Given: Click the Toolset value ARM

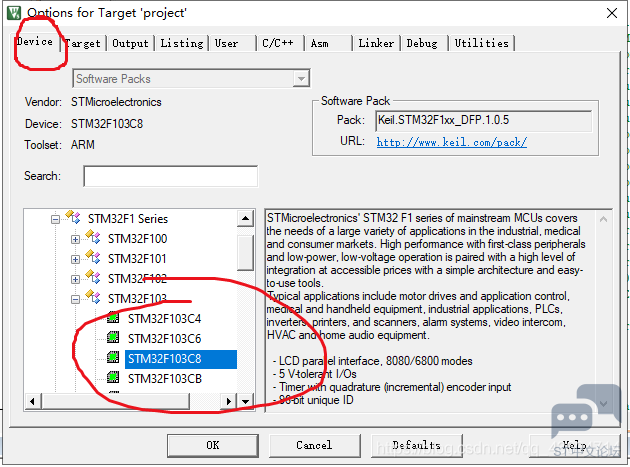Looking at the screenshot, I should pyautogui.click(x=83, y=145).
